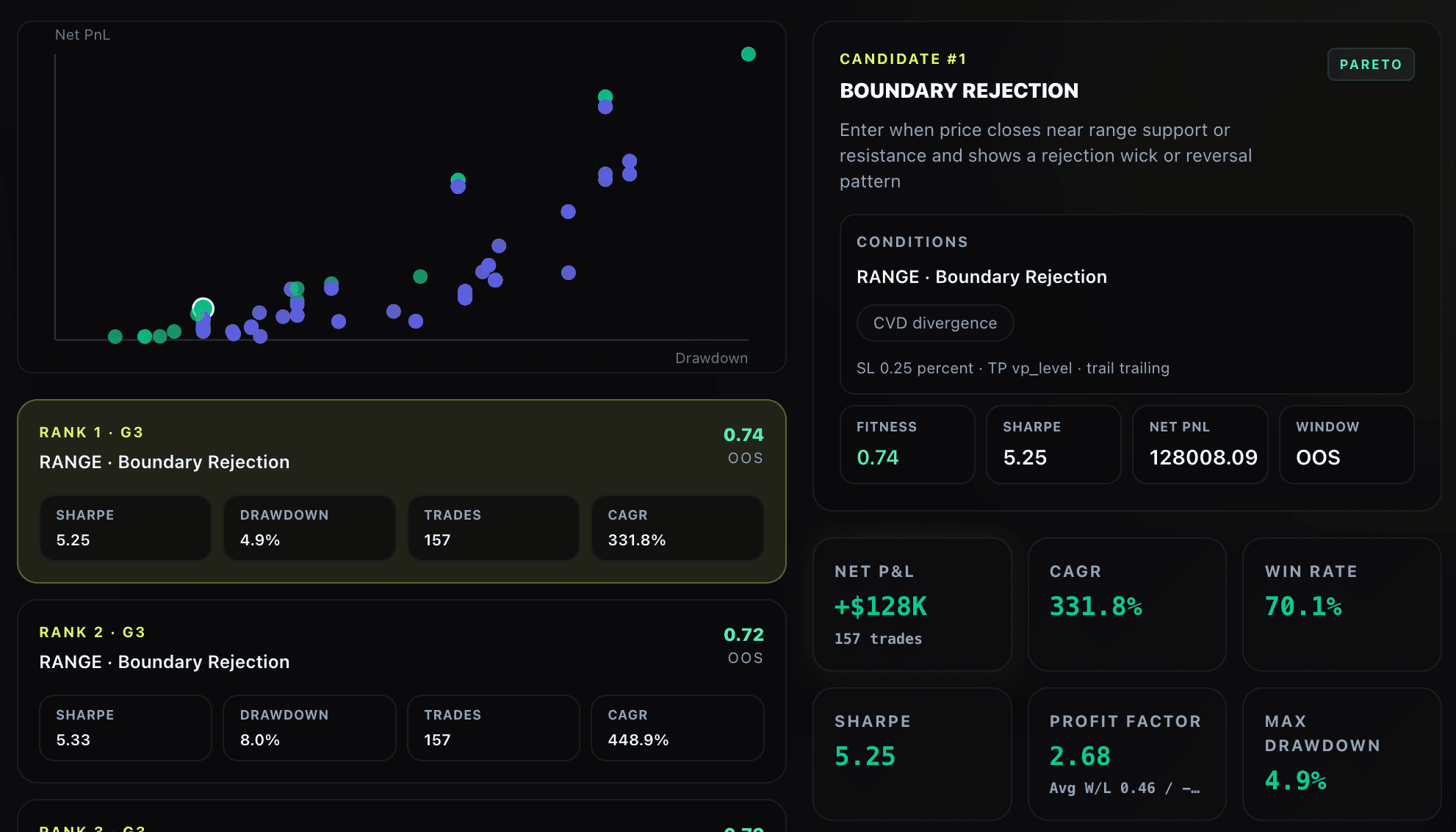The image size is (1456, 832).
Task: Click the Profit Factor 2.68 card
Action: [x=1127, y=754]
